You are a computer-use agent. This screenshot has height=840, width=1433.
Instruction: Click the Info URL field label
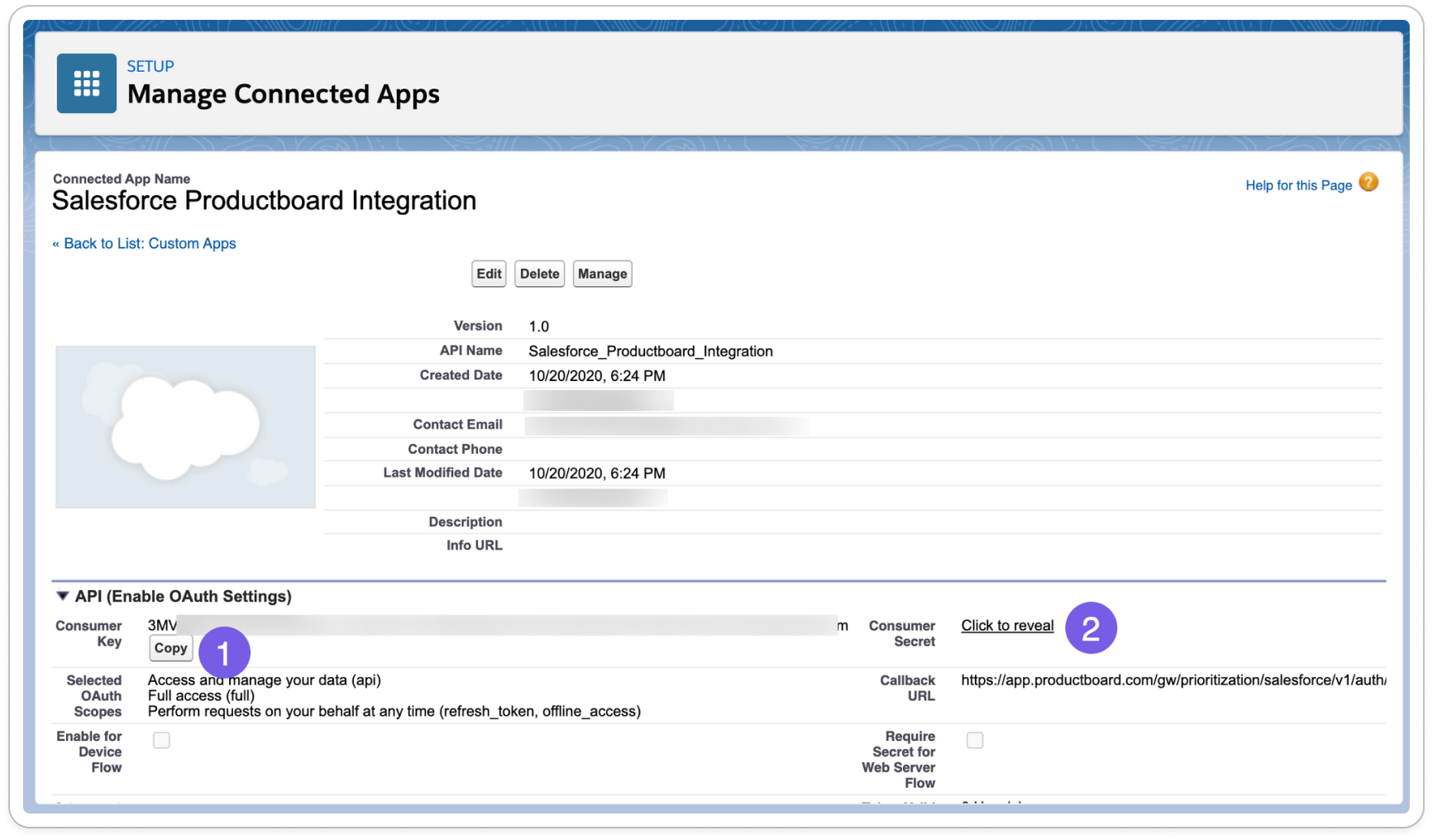(x=474, y=545)
